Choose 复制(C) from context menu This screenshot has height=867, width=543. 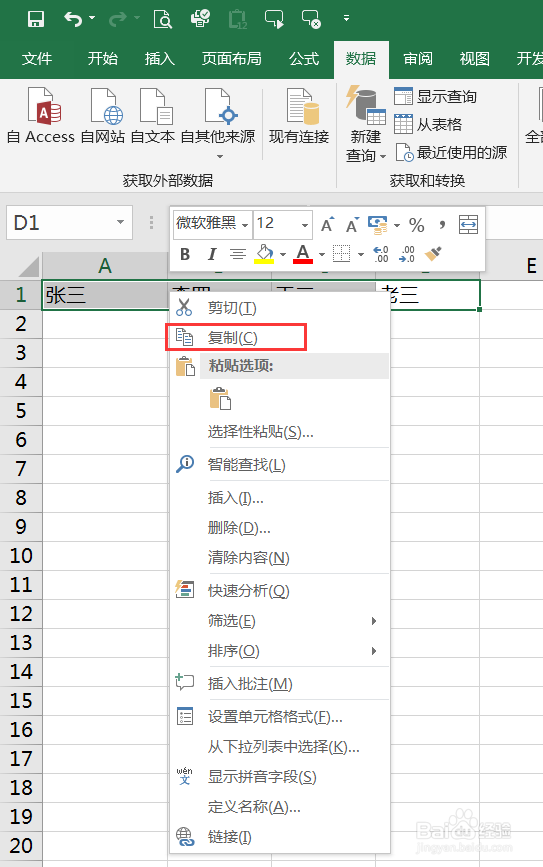pos(279,337)
